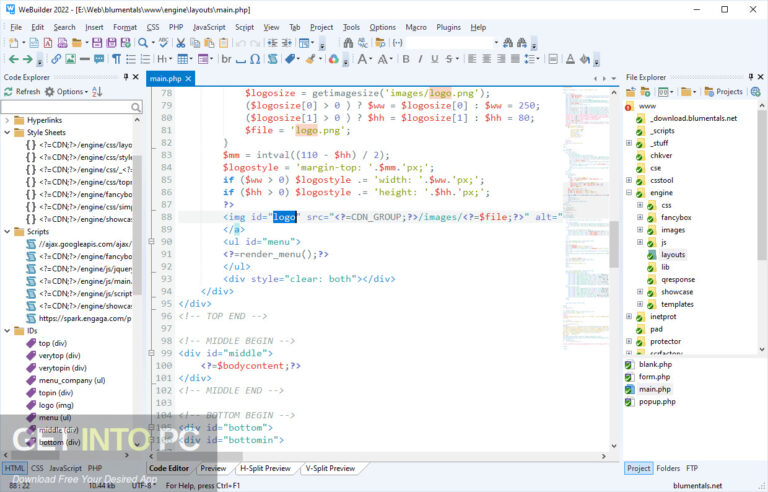Toggle align center formatting

coord(486,59)
